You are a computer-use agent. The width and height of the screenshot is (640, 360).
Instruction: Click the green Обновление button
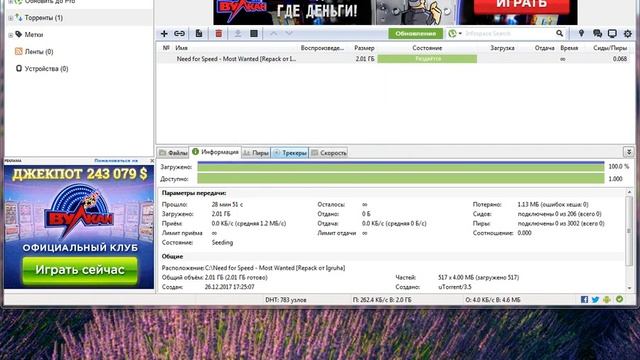[x=416, y=33]
